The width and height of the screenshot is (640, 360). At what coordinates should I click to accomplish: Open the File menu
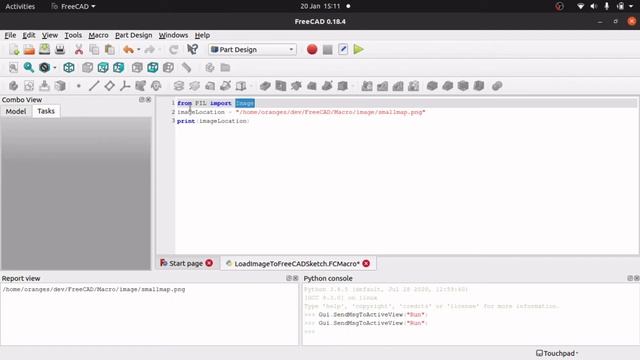click(10, 35)
